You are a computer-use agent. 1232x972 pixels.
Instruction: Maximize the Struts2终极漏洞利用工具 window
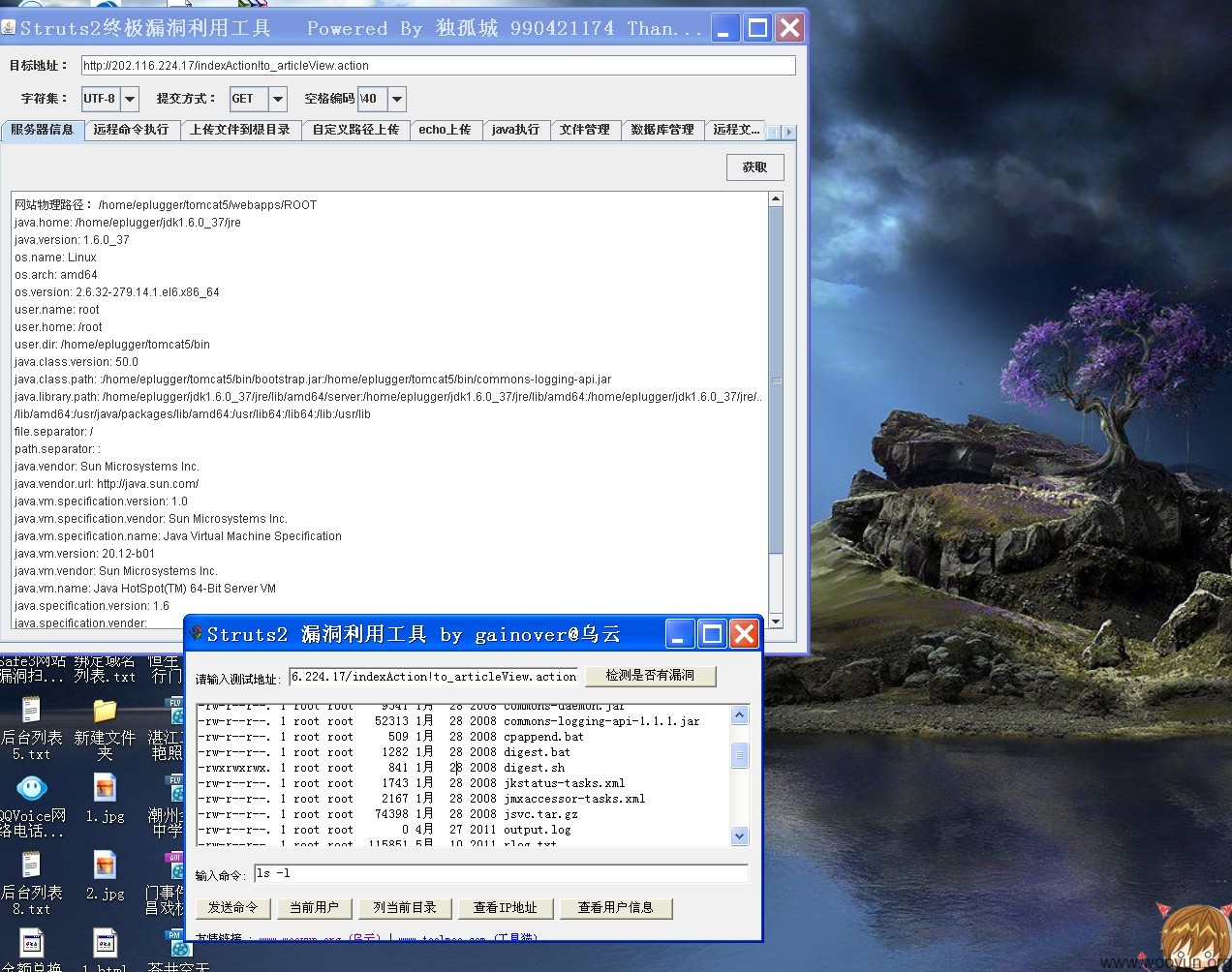point(758,28)
